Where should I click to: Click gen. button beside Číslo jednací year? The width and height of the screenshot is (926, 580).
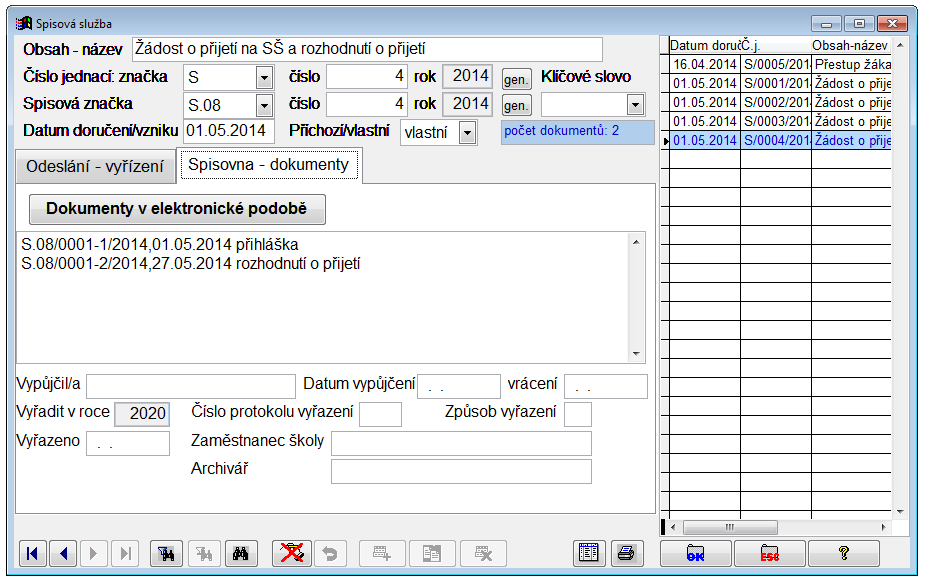point(516,78)
